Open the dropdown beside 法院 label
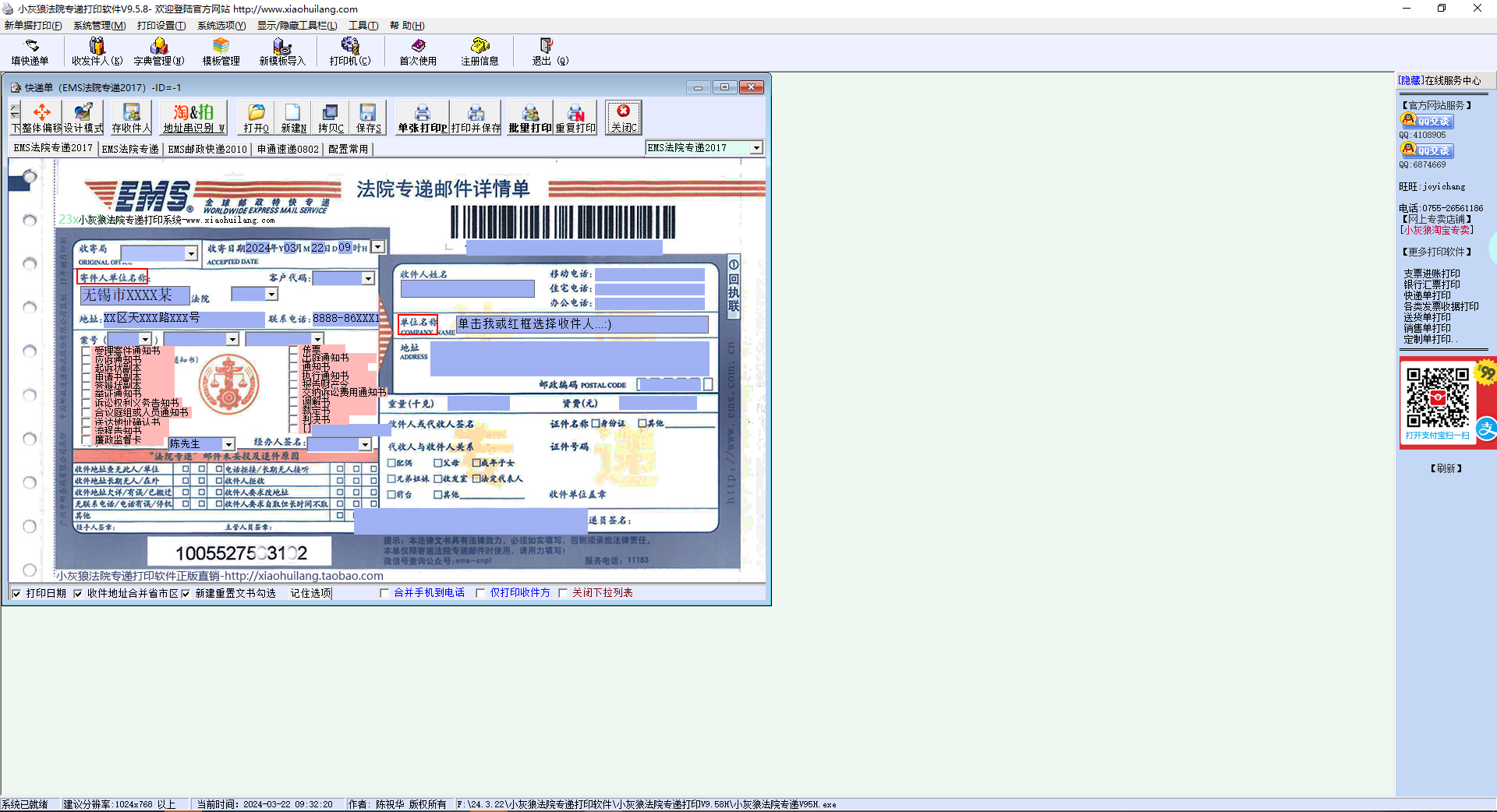The width and height of the screenshot is (1497, 812). coord(271,295)
